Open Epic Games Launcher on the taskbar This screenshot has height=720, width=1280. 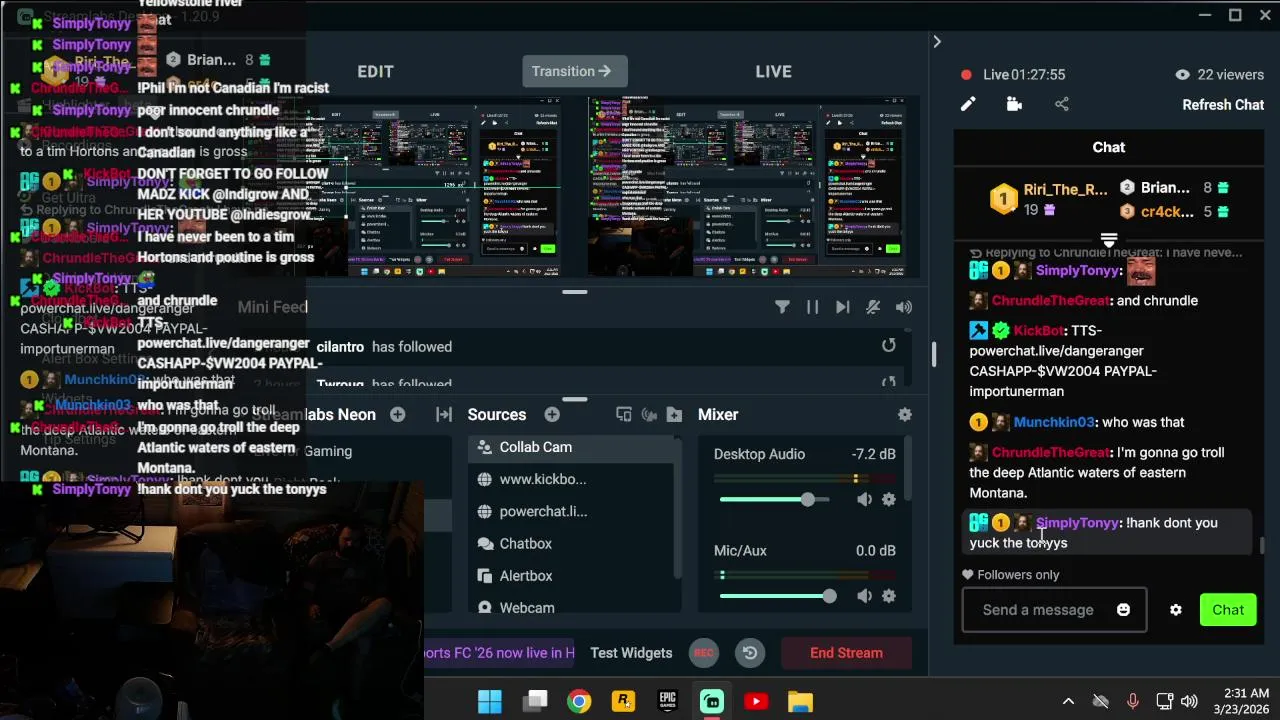click(x=667, y=702)
